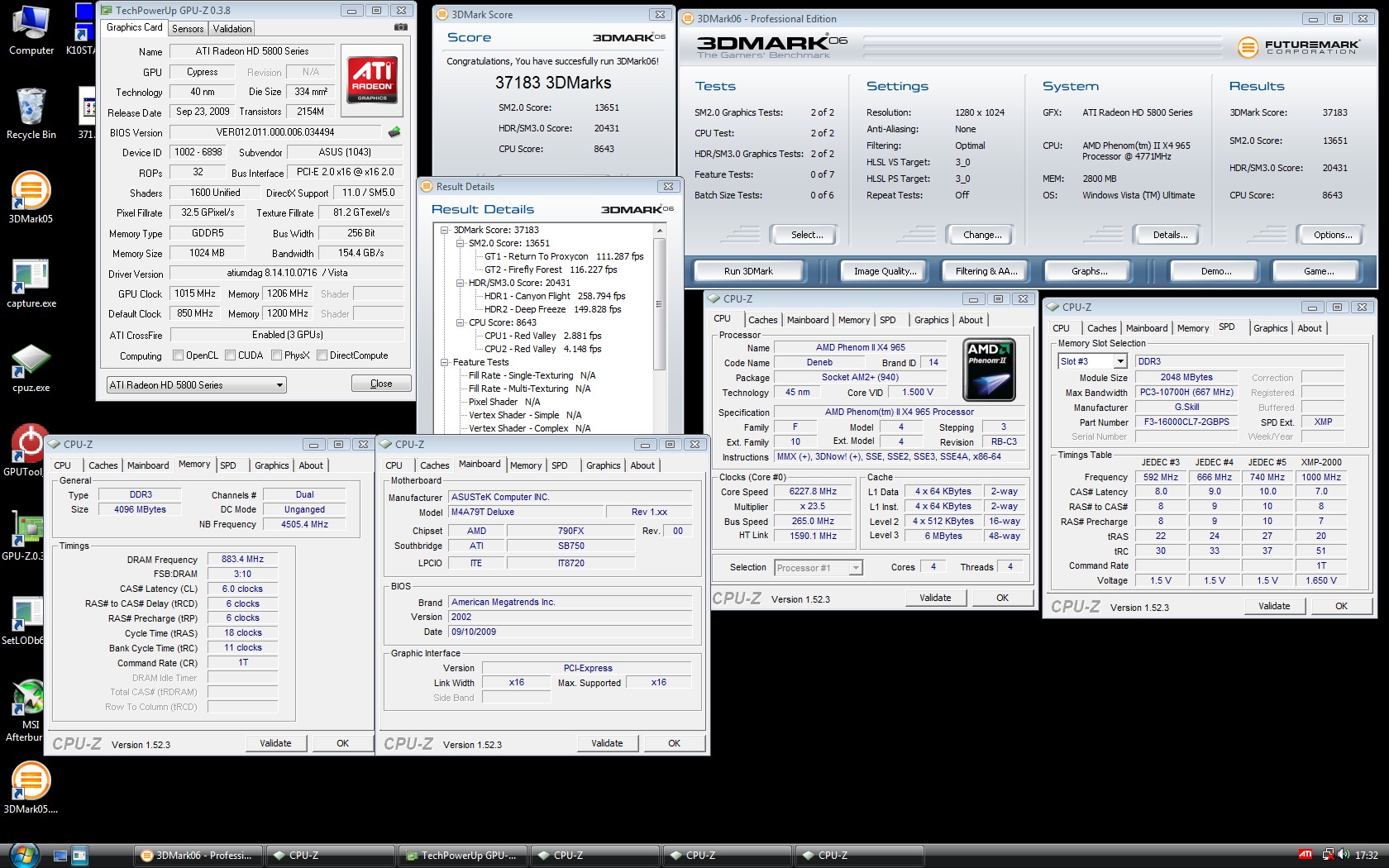The height and width of the screenshot is (868, 1389).
Task: Open the Windows Start orb
Action: pyautogui.click(x=23, y=855)
